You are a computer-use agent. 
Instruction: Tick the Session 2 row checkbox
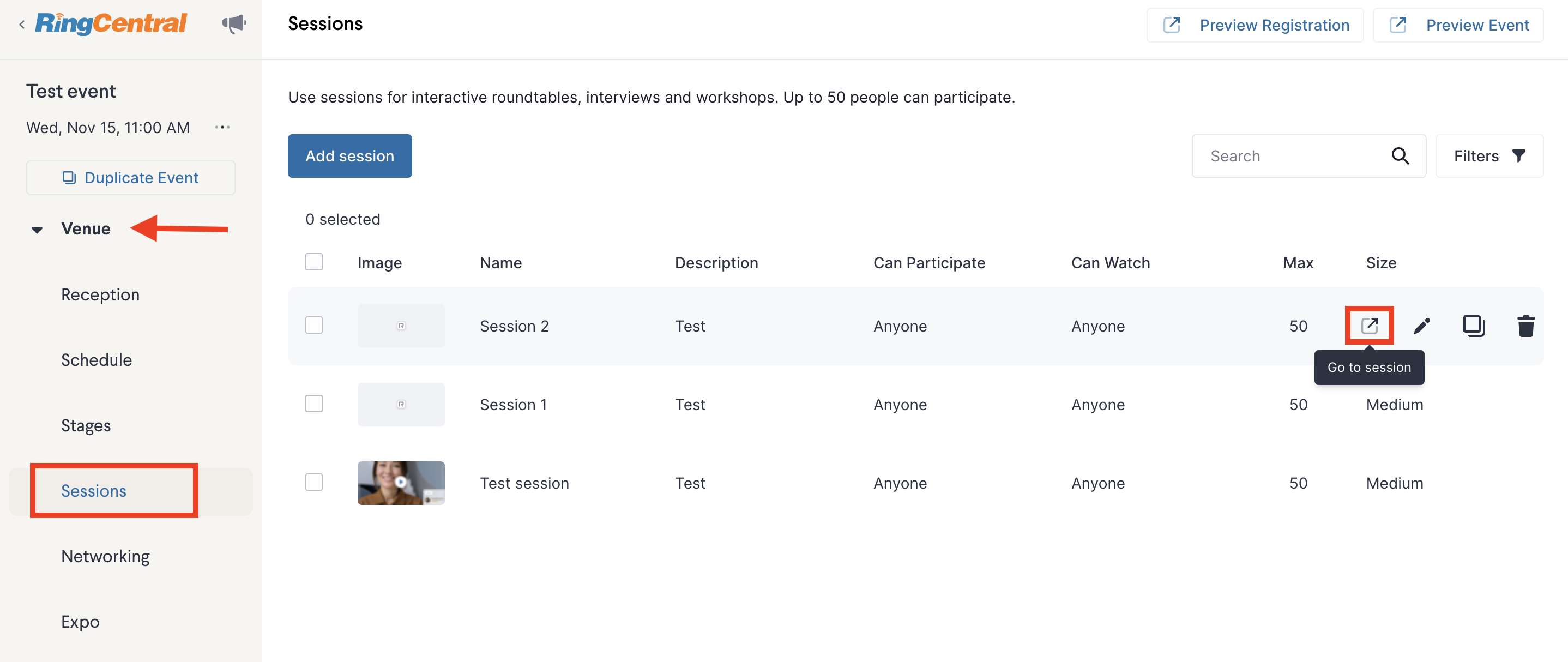click(x=314, y=325)
